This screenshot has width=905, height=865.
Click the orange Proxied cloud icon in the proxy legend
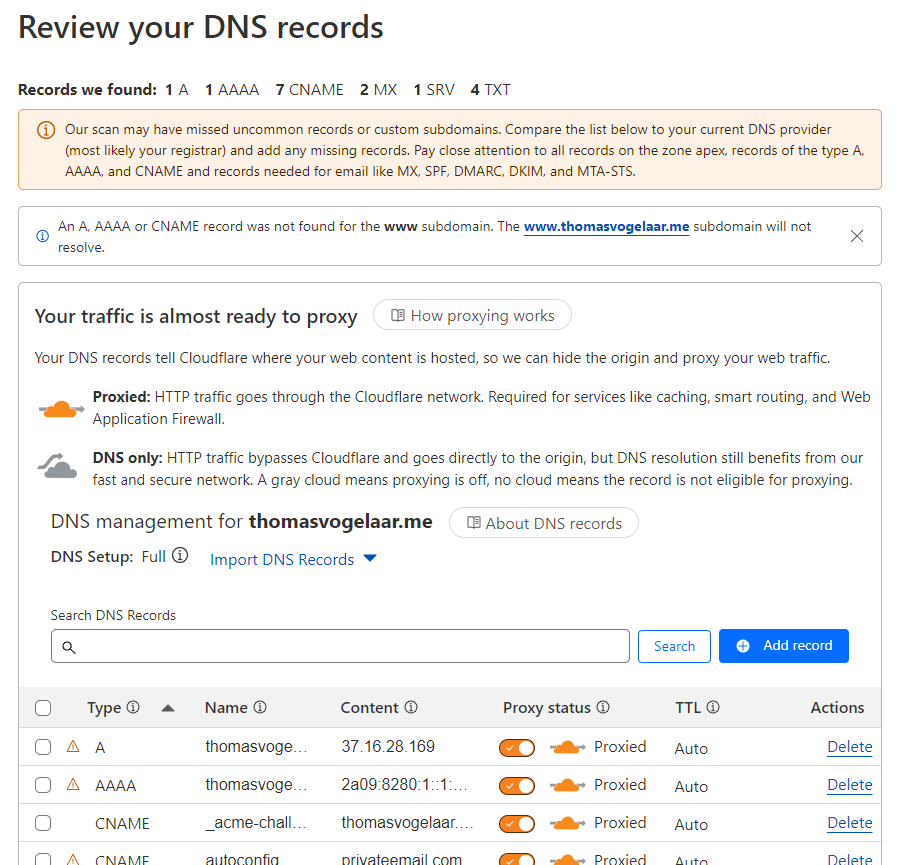tap(60, 408)
